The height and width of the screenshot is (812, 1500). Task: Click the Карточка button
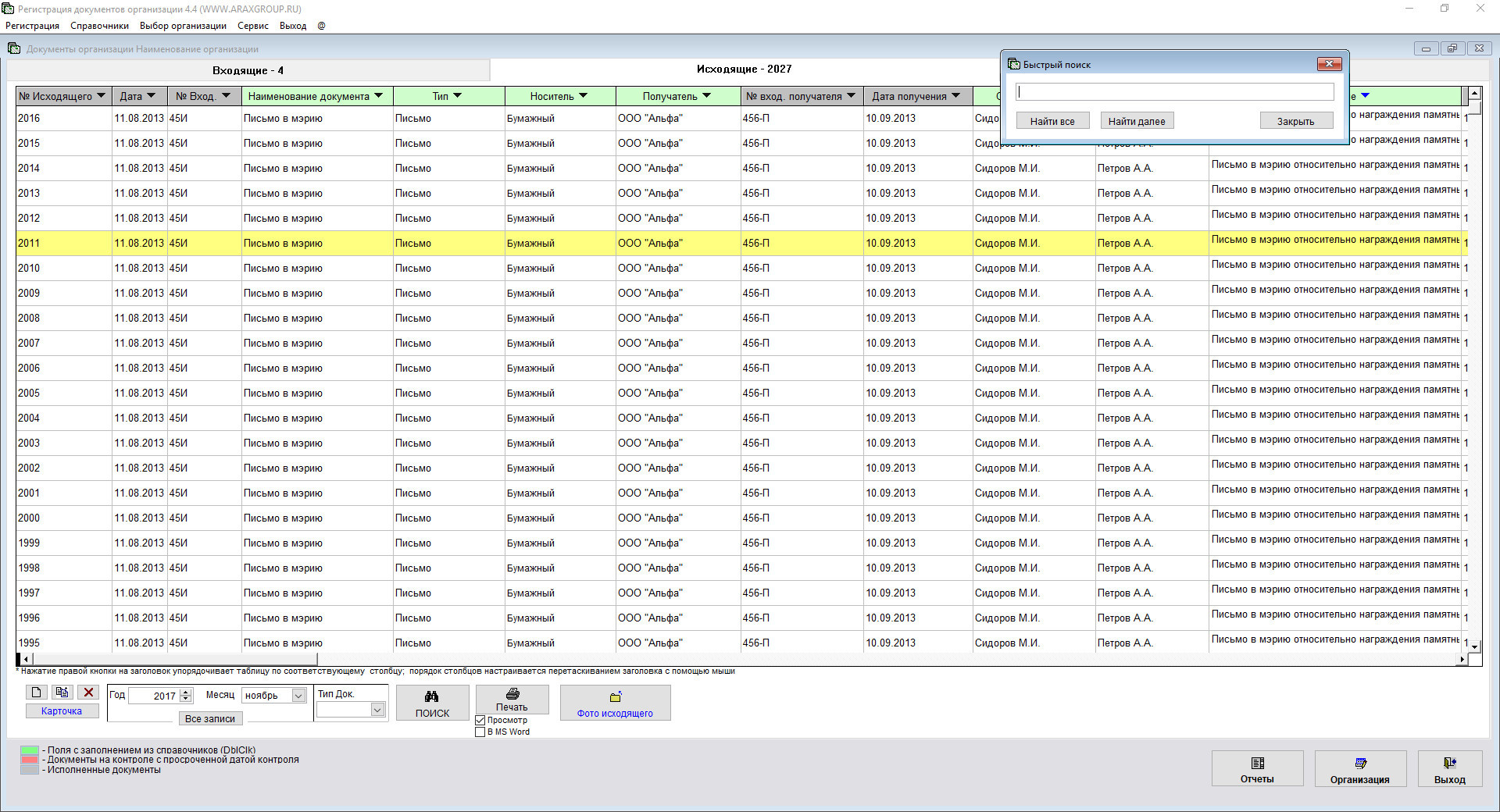tap(62, 711)
